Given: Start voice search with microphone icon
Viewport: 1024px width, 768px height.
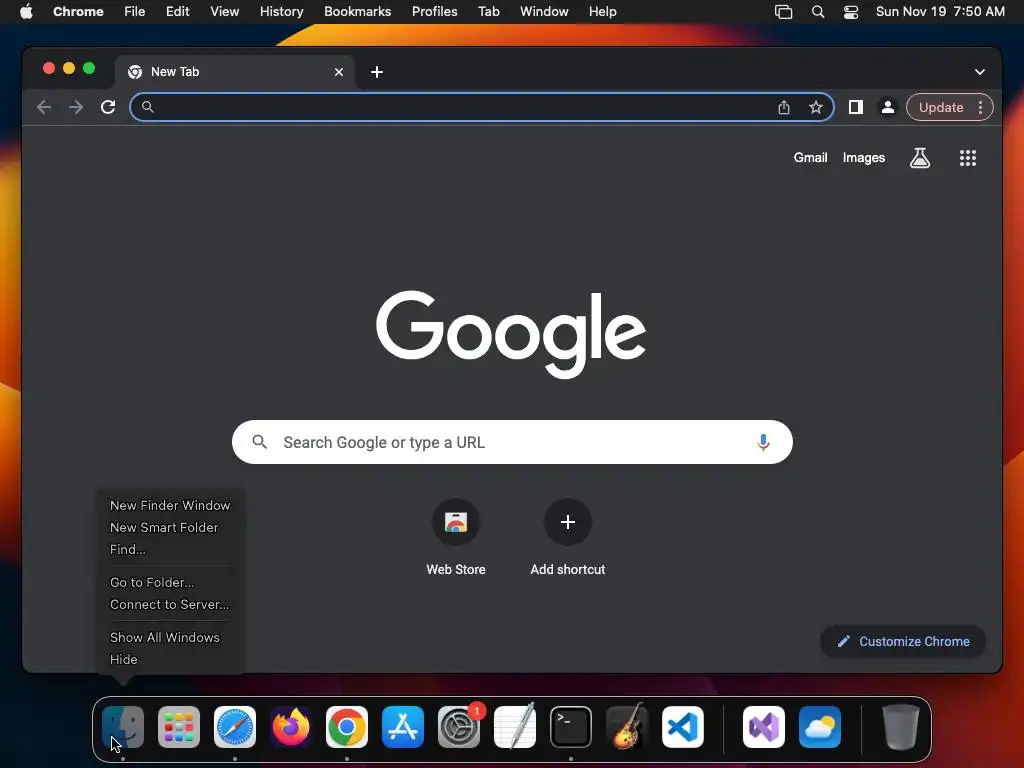Looking at the screenshot, I should [763, 442].
